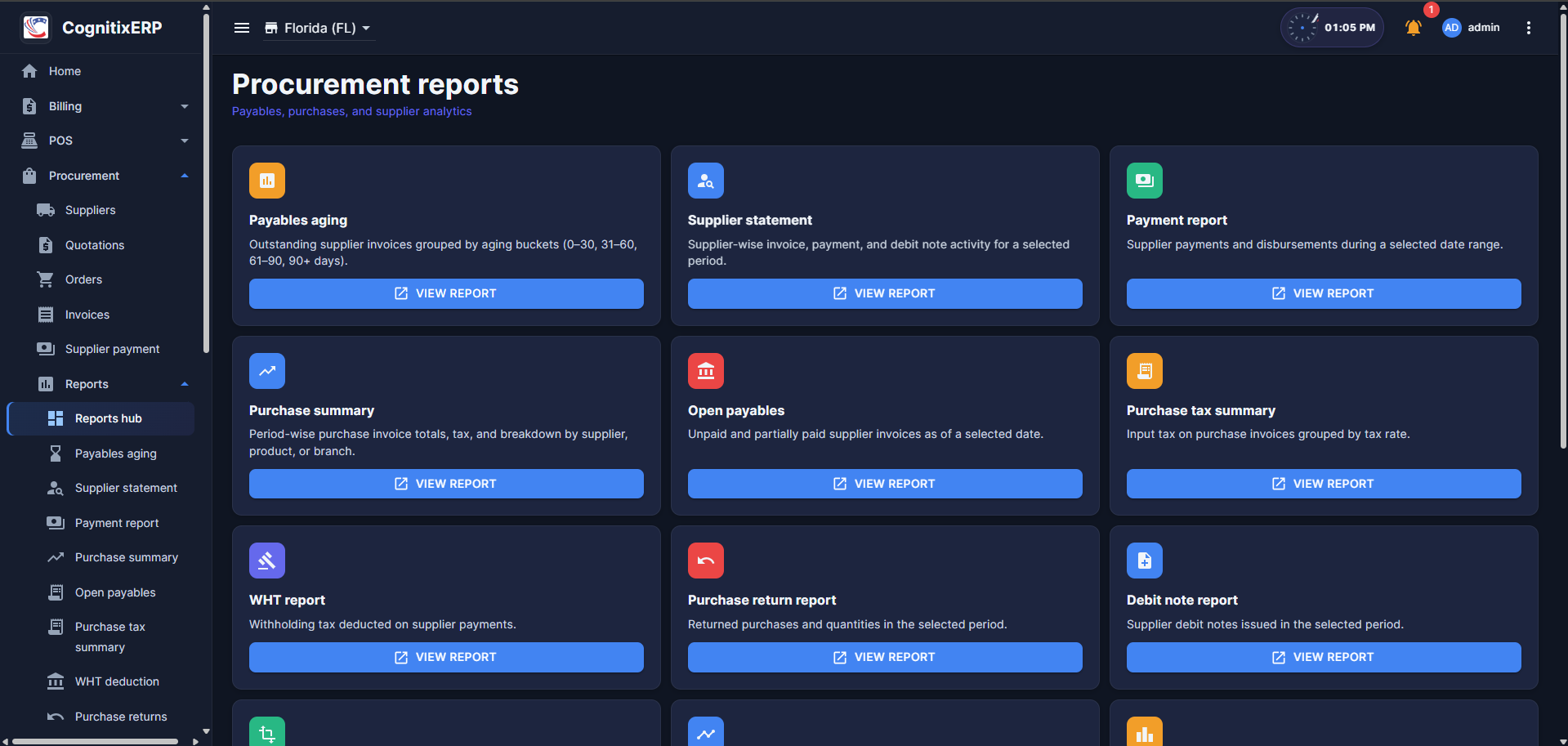This screenshot has height=746, width=1568.
Task: Click the sidebar horizontal scrollbar
Action: 96,742
